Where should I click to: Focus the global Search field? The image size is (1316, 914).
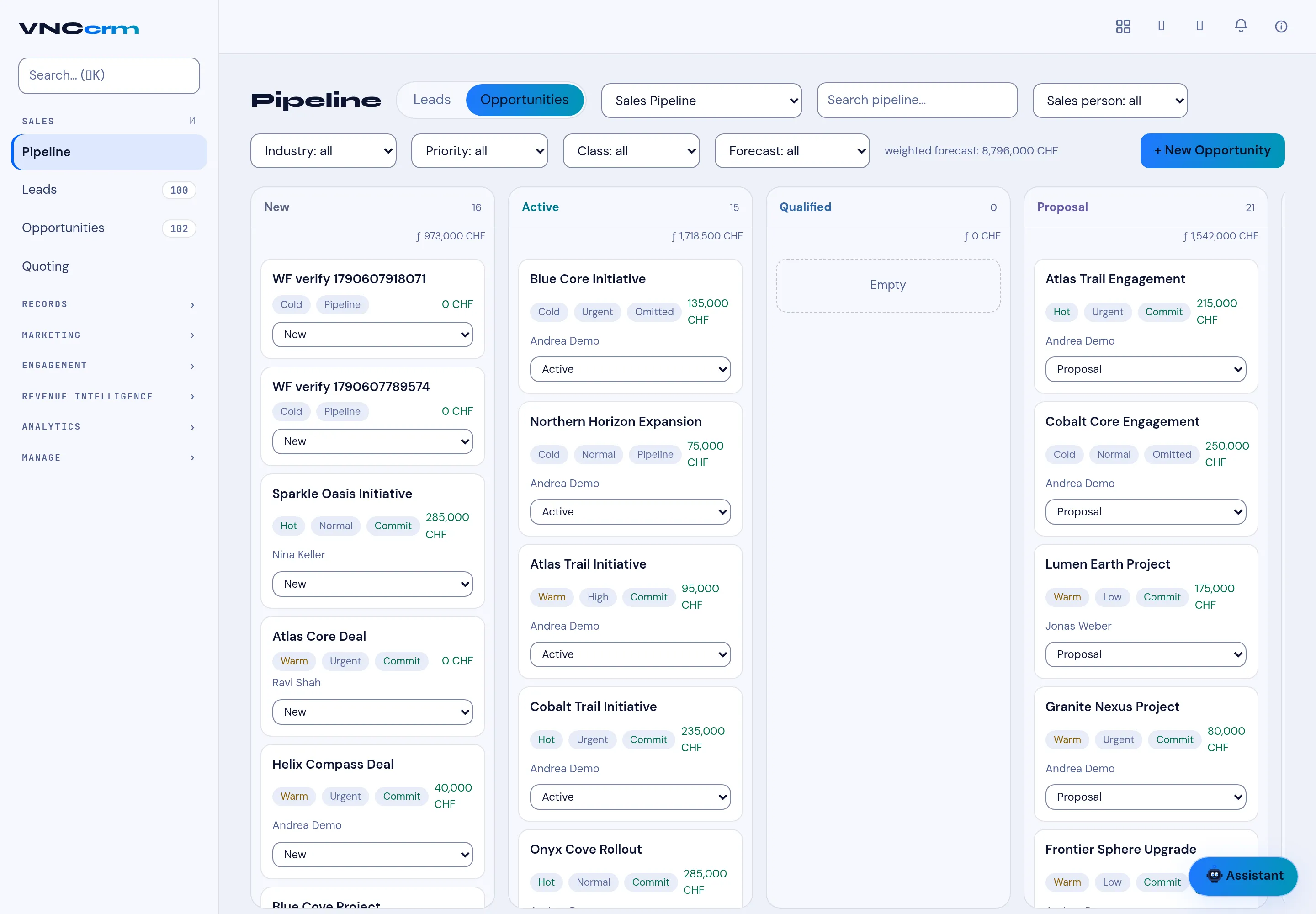[x=109, y=75]
